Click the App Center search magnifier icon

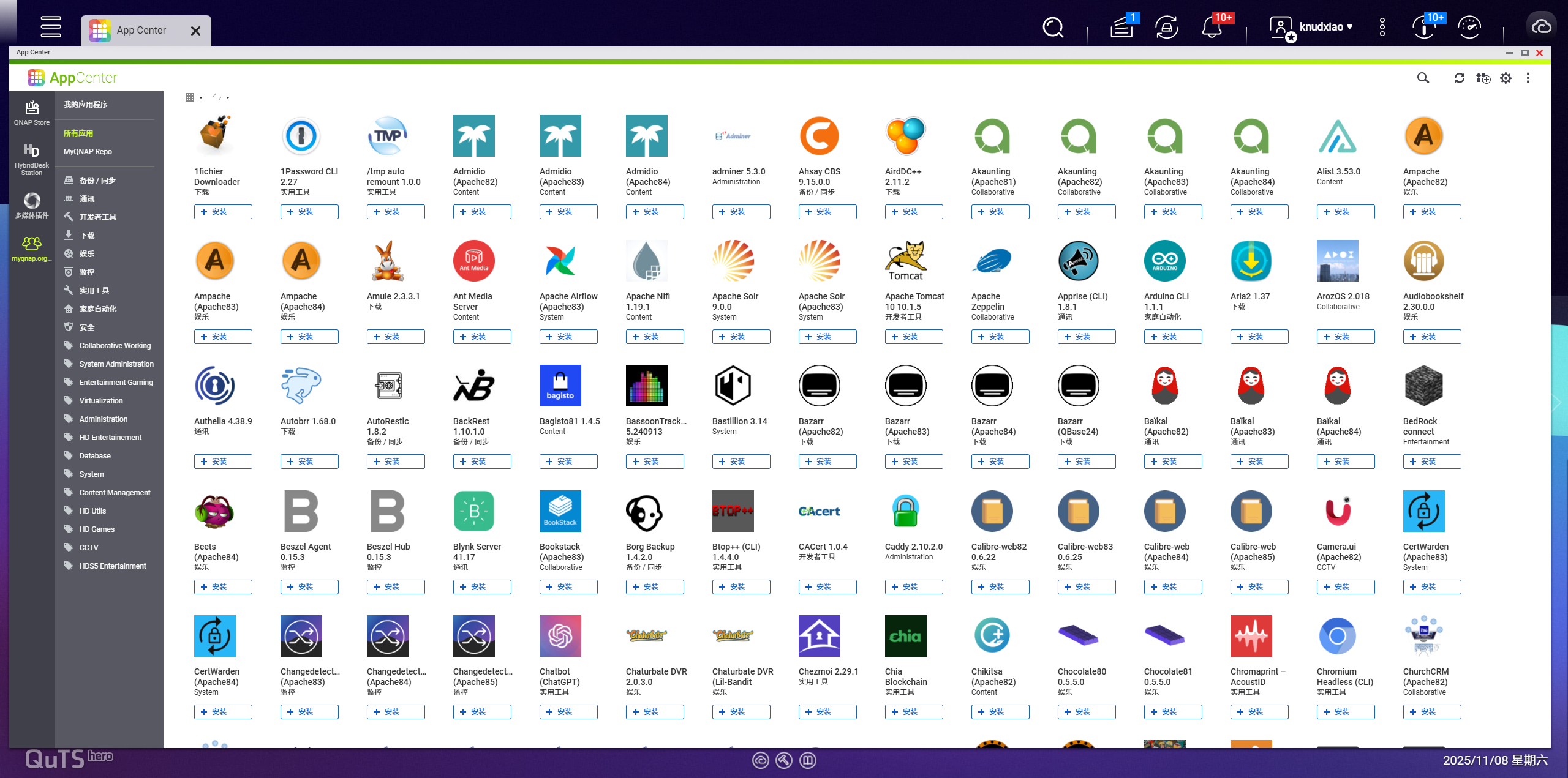click(1423, 78)
